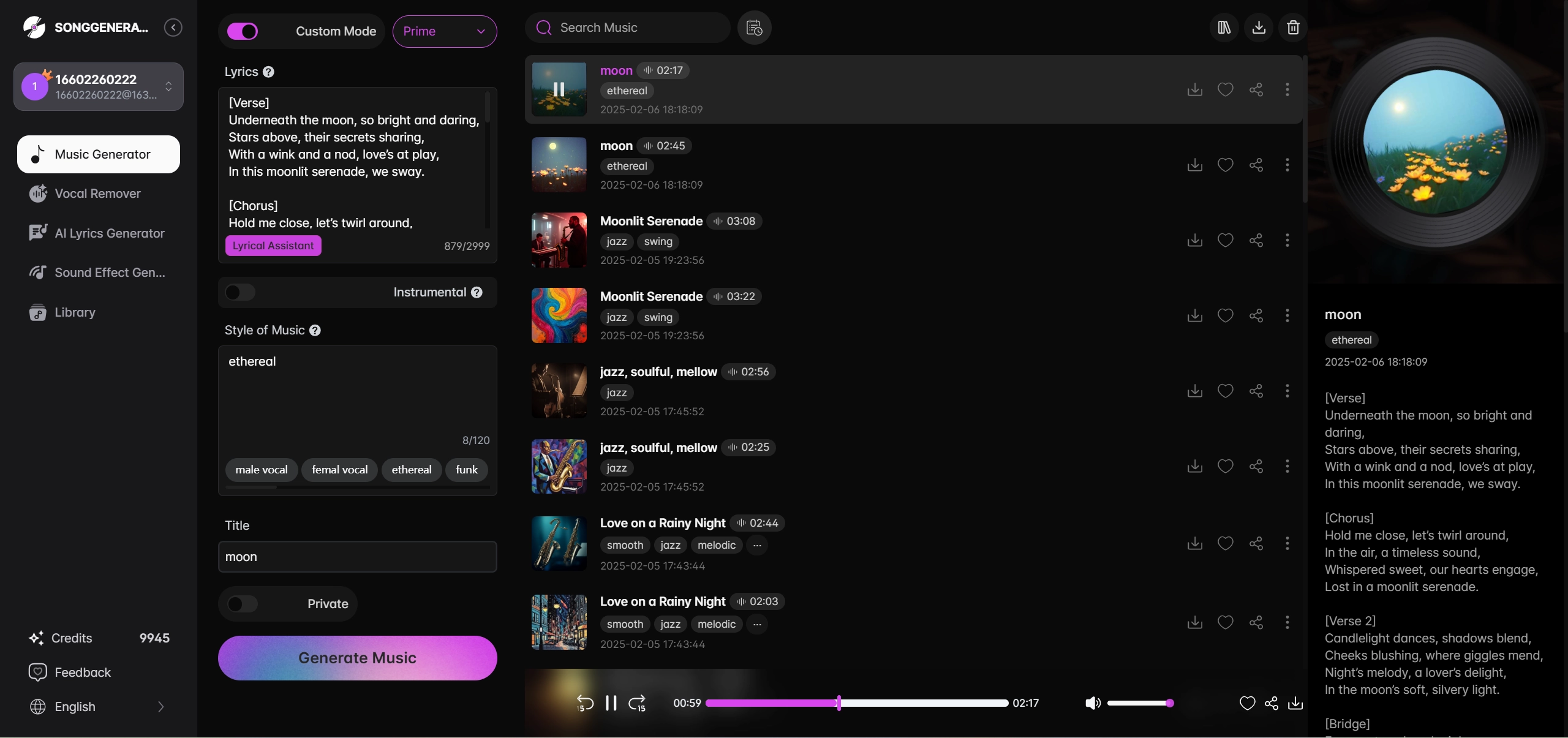Open the Lyrical Assistant
The height and width of the screenshot is (738, 1568).
click(x=273, y=246)
